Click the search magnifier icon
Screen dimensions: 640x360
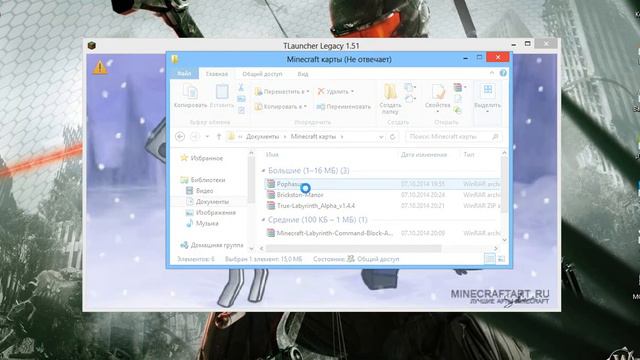(x=496, y=137)
